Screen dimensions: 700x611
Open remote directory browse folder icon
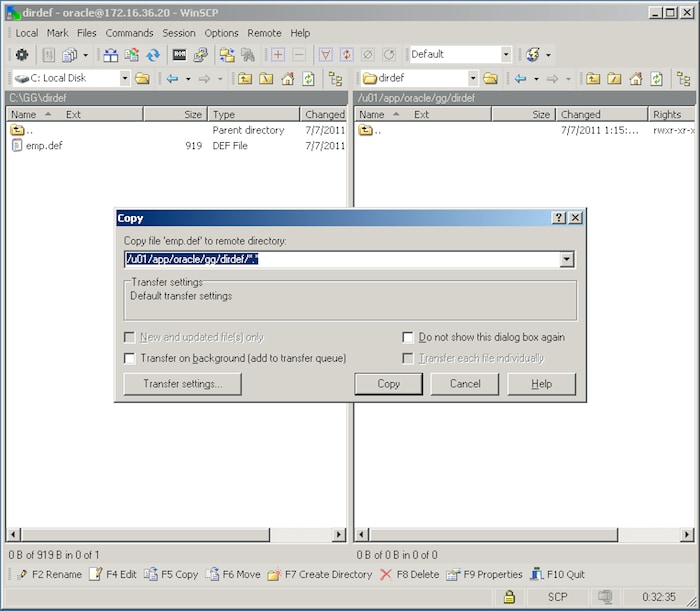[x=490, y=79]
